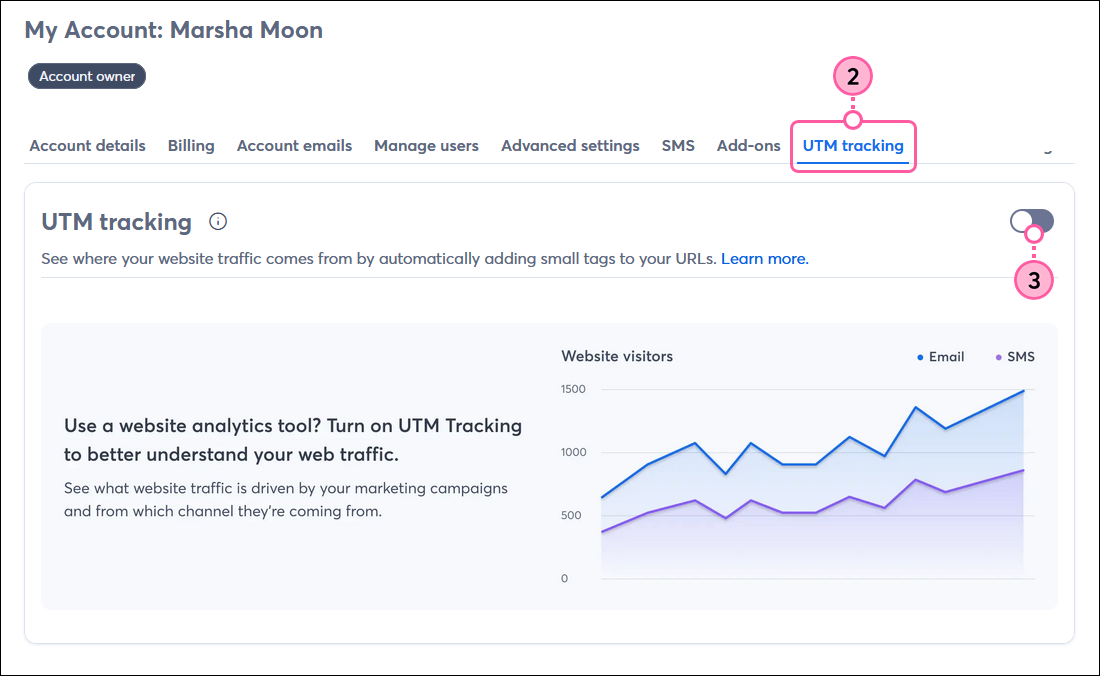Open the Add-ons section
Screen dimensions: 1100x676
tap(748, 145)
